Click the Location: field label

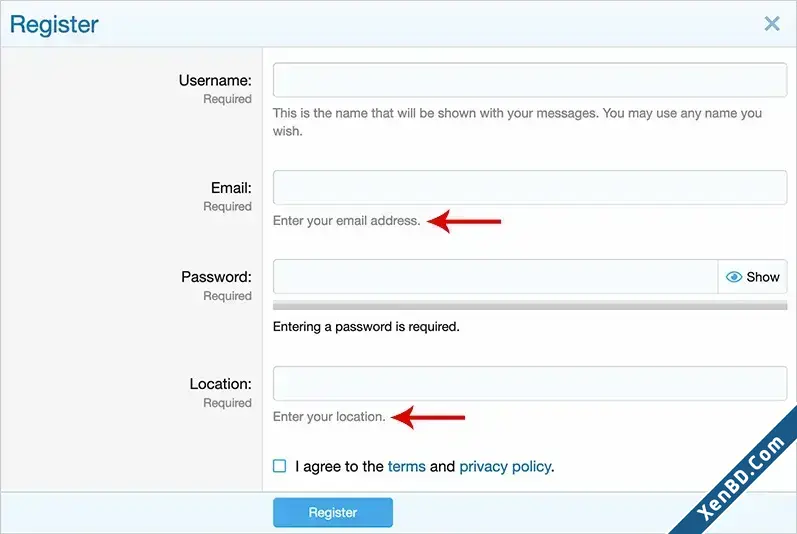pyautogui.click(x=221, y=384)
